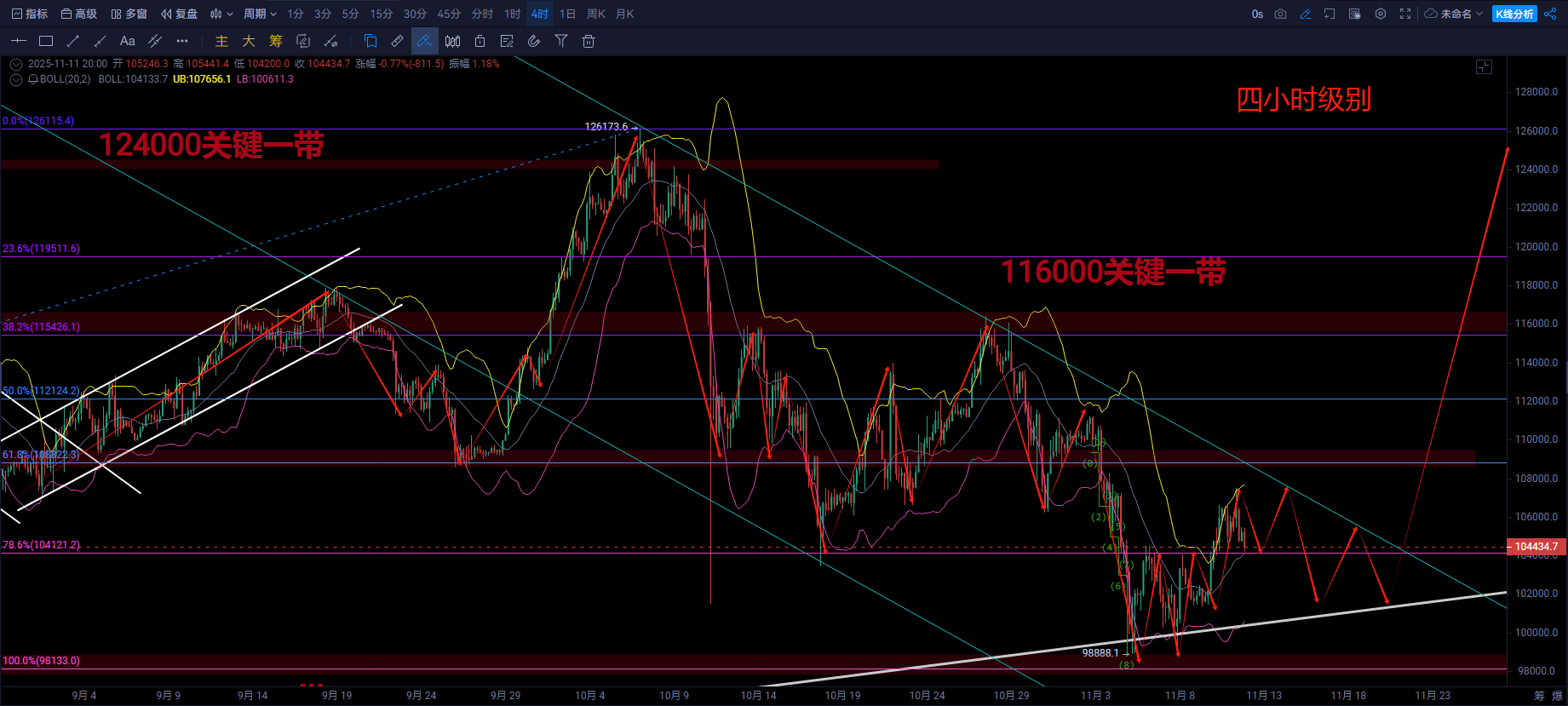Viewport: 1568px width, 706px height.
Task: Click the share icon at top right
Action: tap(1550, 14)
